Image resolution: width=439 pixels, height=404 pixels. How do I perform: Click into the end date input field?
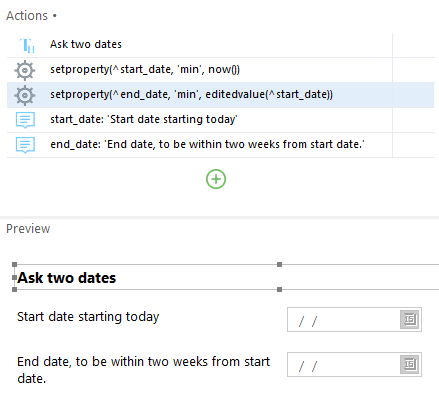pyautogui.click(x=343, y=364)
